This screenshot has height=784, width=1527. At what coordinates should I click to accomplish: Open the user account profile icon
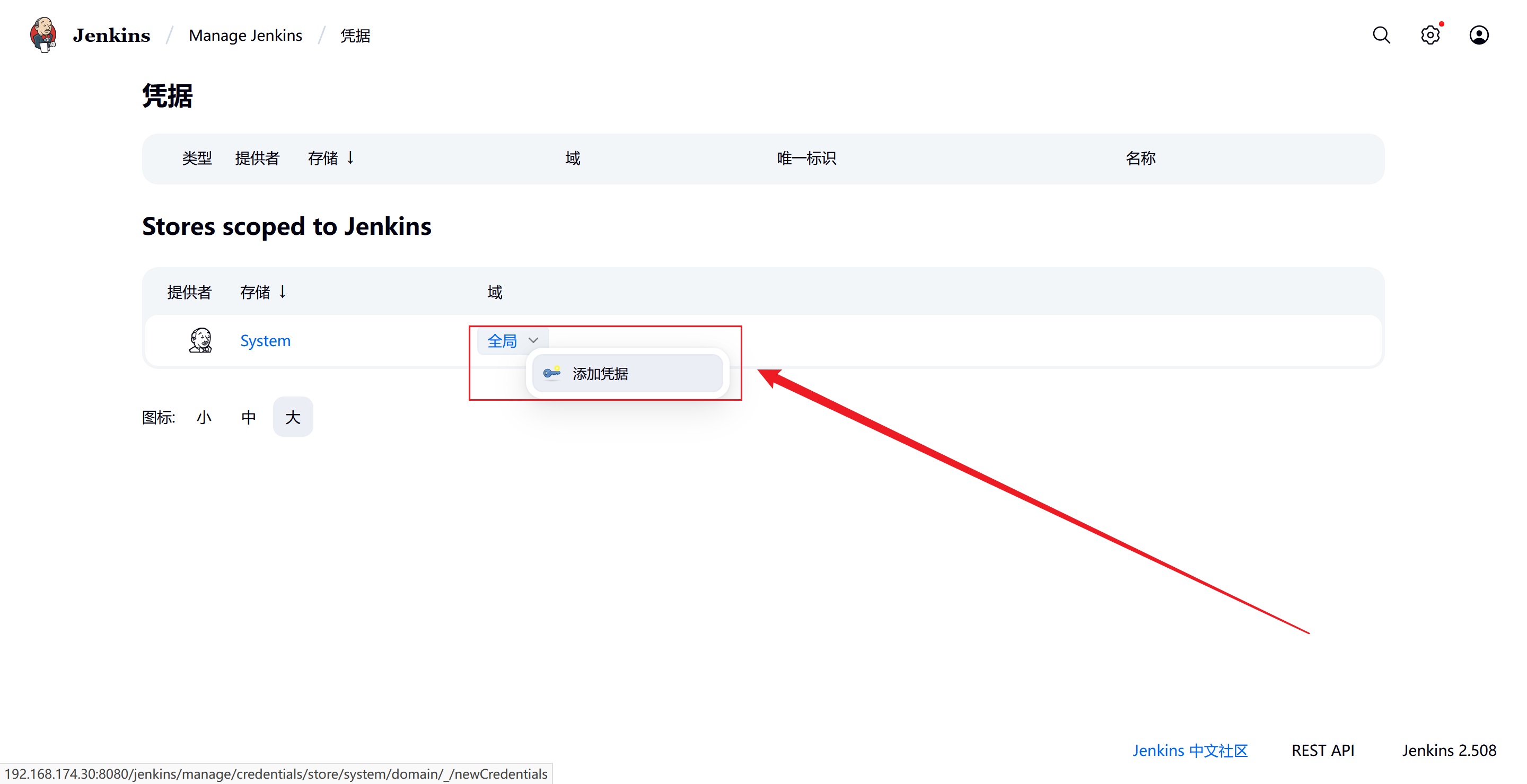pyautogui.click(x=1478, y=36)
